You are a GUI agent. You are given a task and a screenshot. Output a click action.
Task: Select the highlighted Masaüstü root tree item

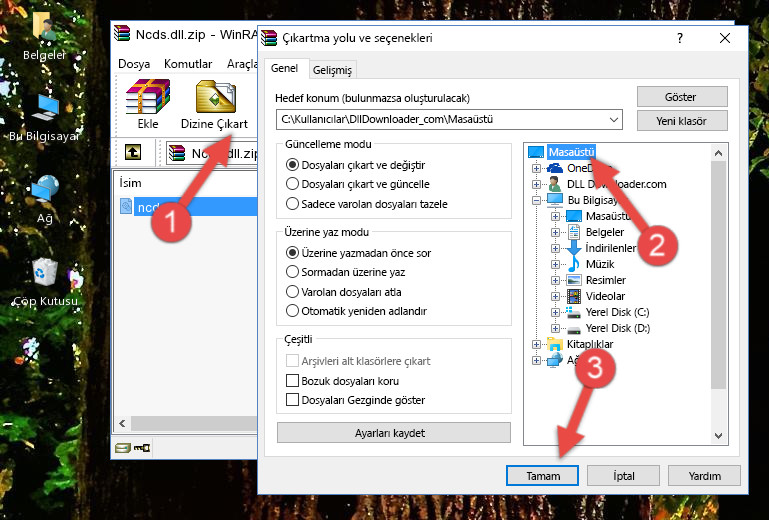571,152
